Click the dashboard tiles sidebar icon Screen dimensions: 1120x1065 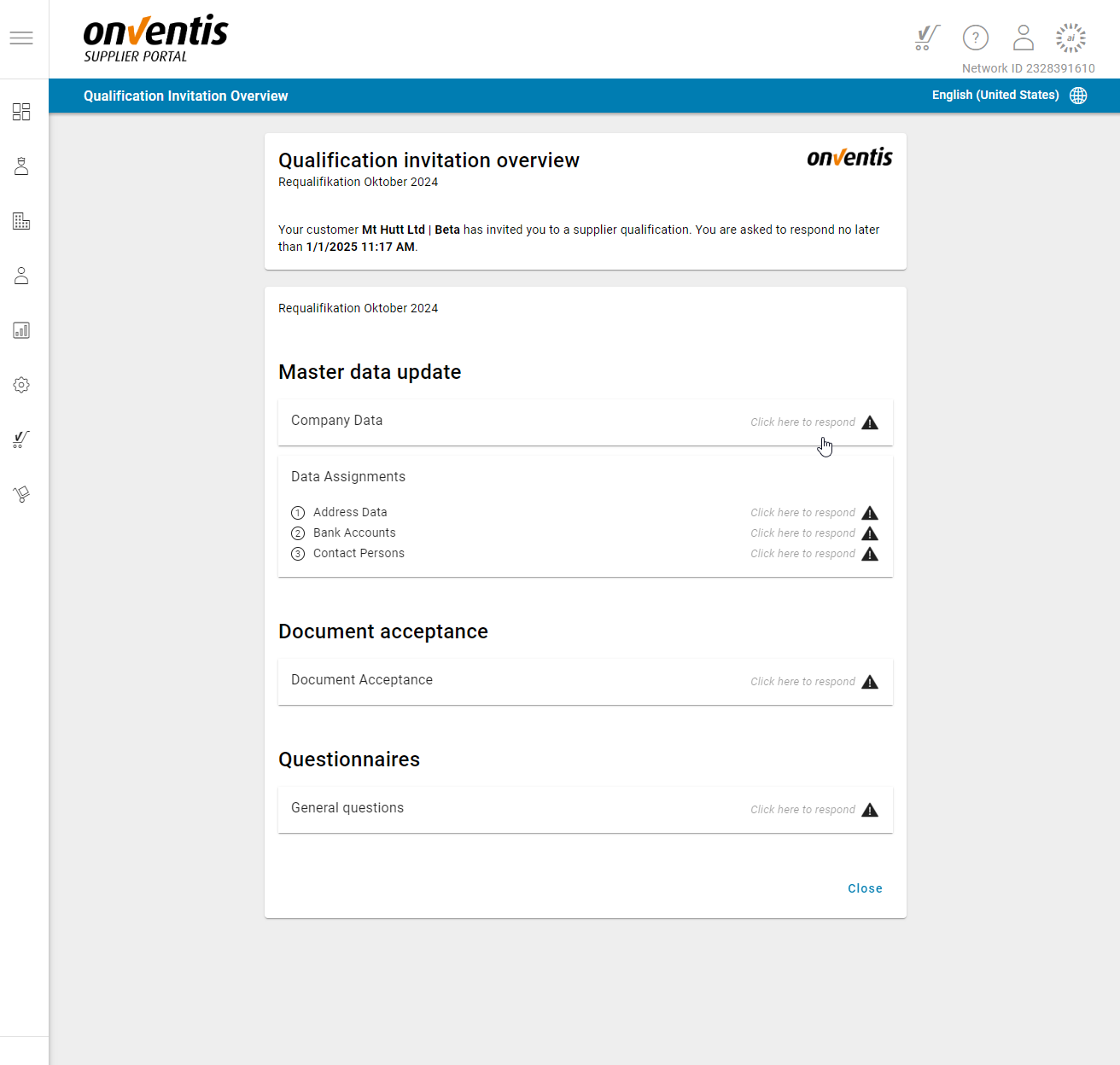click(21, 112)
